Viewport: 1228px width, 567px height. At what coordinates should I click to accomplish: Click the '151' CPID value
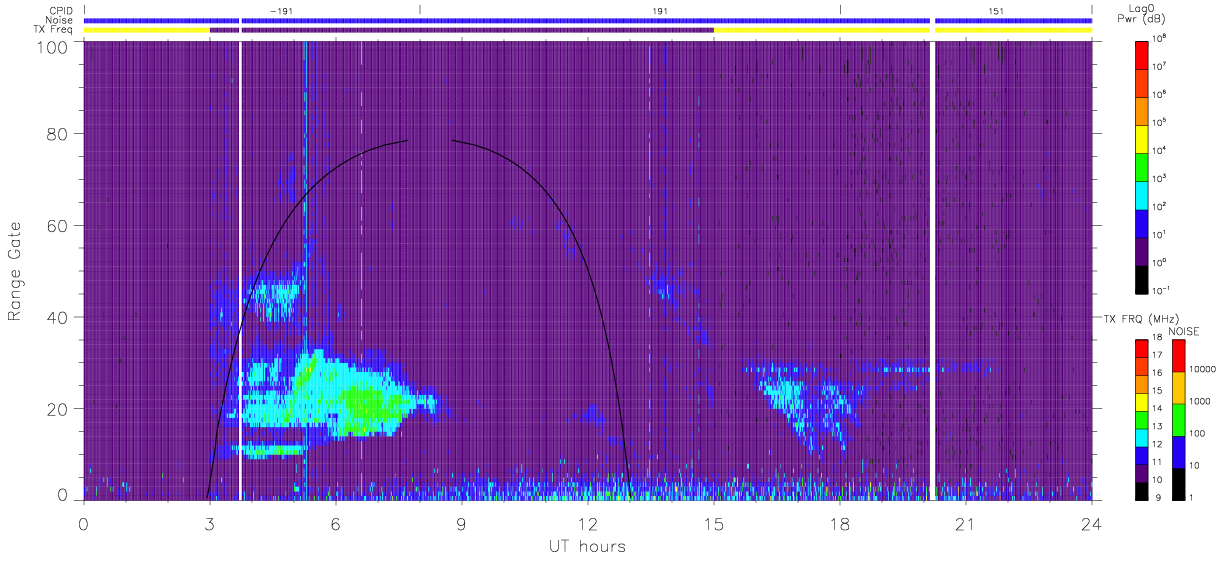pos(996,10)
